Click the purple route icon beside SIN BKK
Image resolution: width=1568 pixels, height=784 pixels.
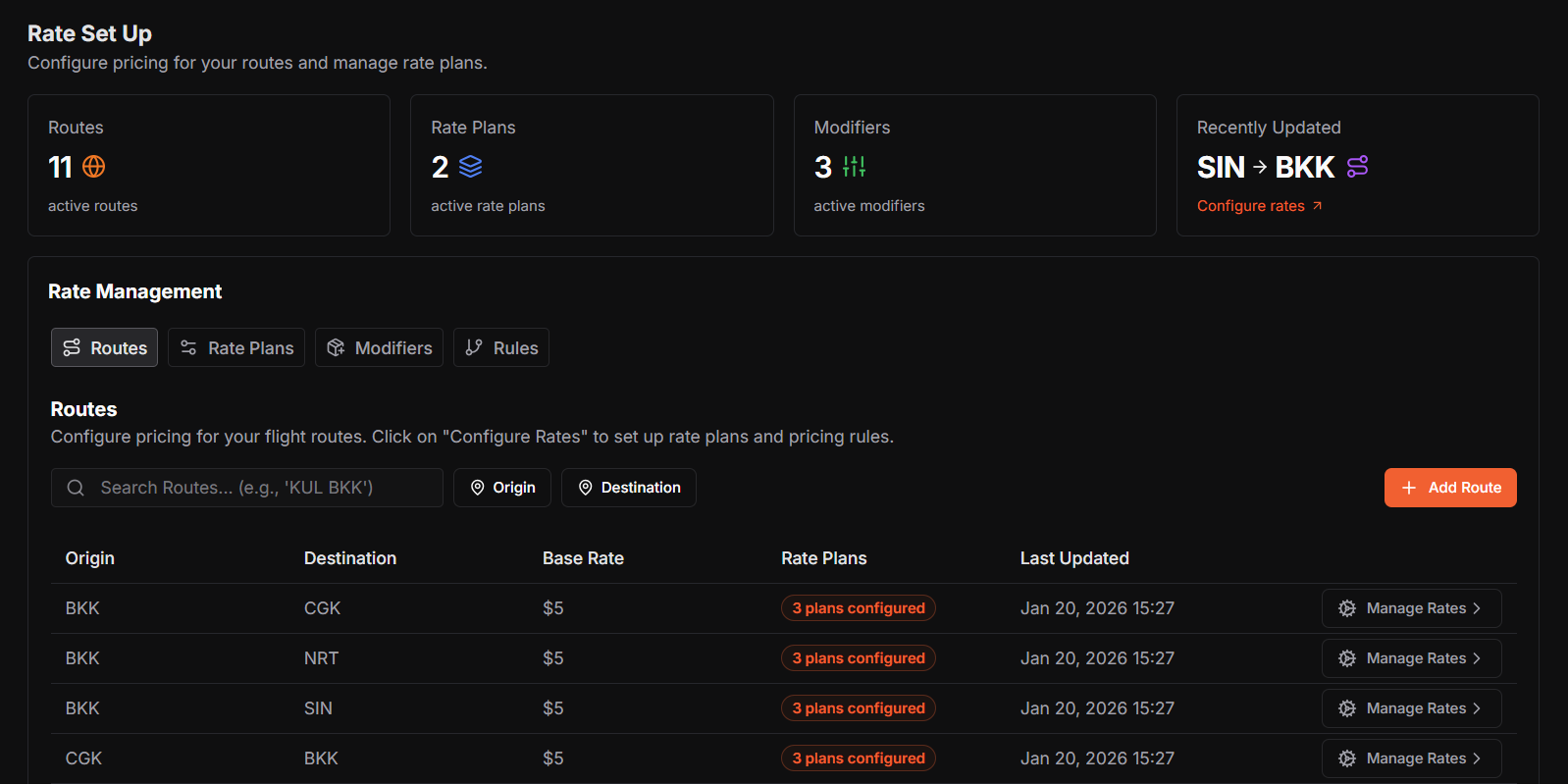pos(1357,167)
